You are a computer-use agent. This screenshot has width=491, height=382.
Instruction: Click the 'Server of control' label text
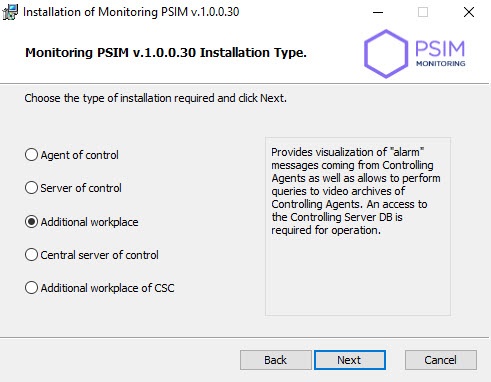(81, 188)
